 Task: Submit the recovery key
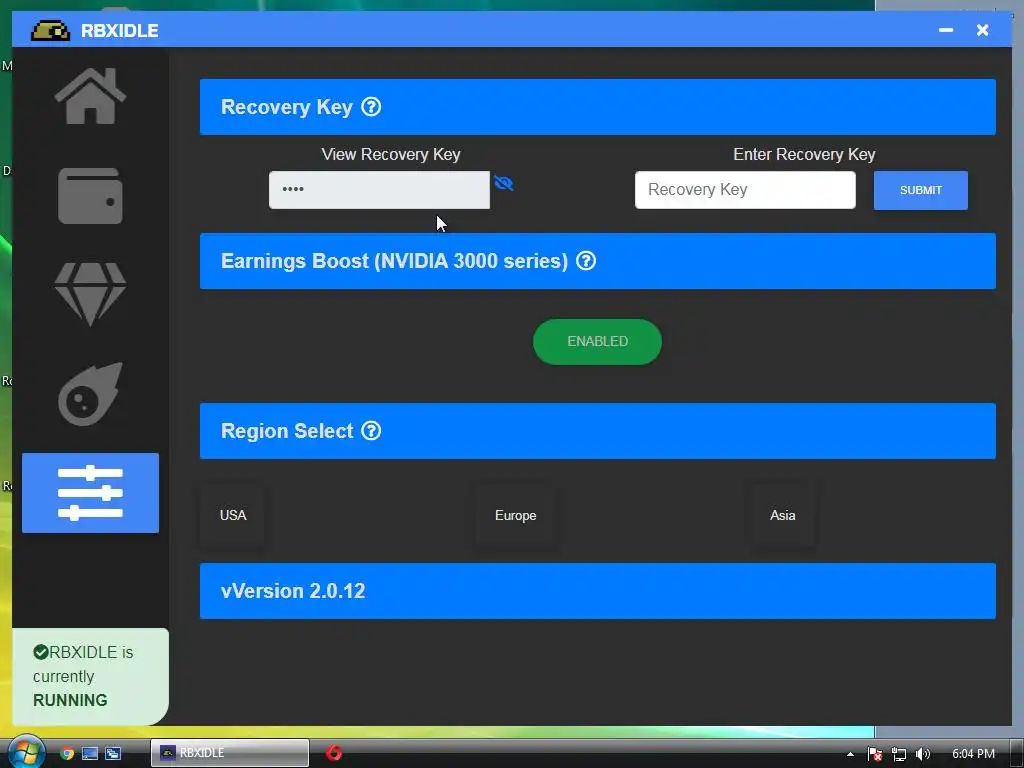coord(921,190)
